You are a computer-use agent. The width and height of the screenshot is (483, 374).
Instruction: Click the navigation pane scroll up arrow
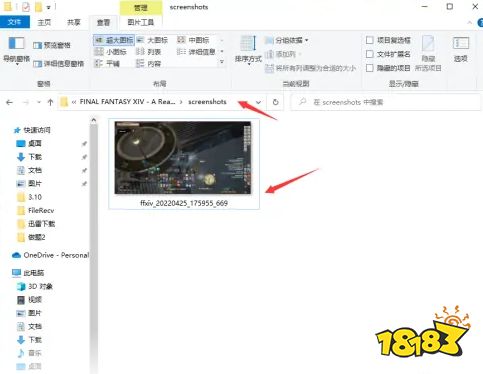click(x=94, y=120)
